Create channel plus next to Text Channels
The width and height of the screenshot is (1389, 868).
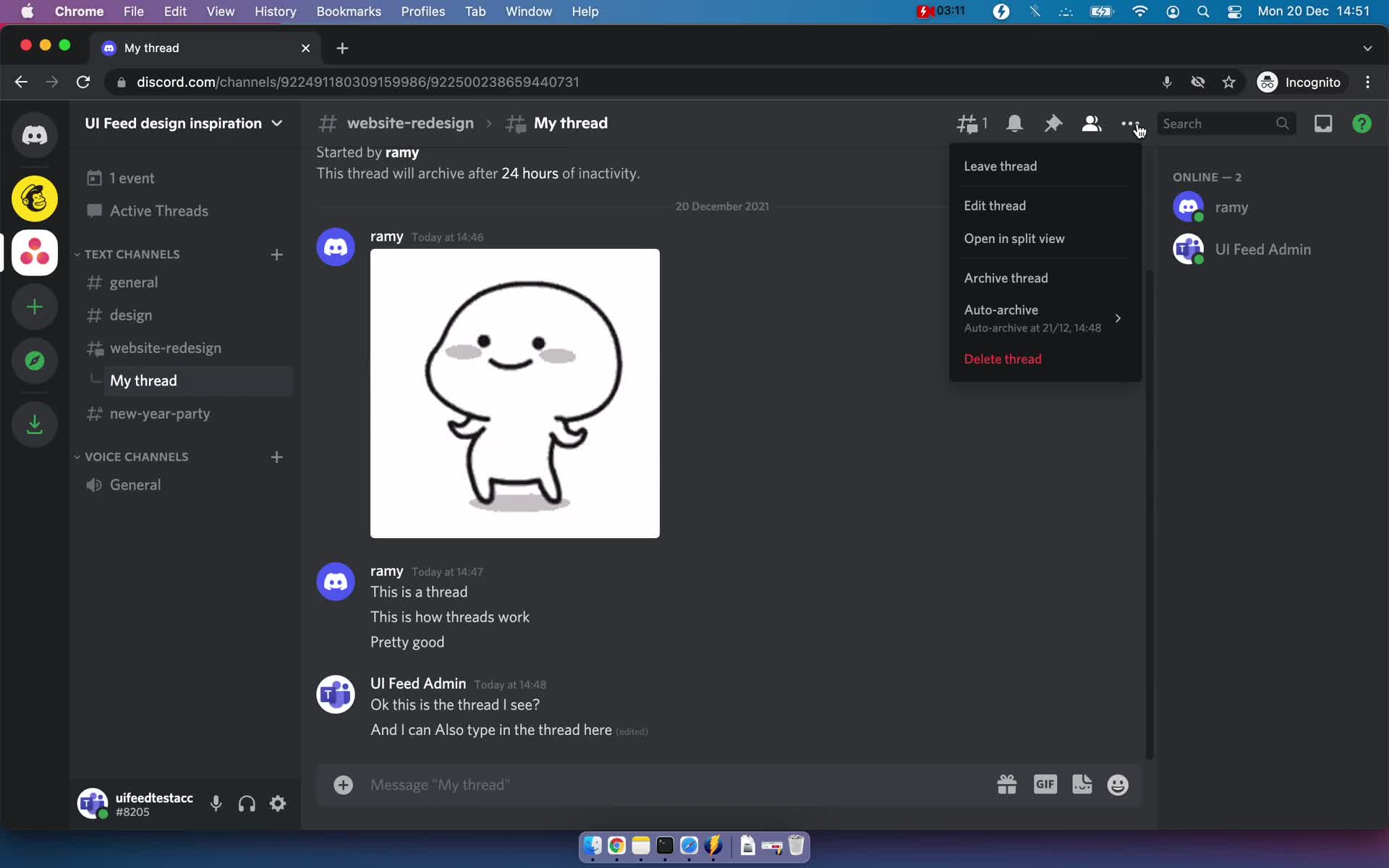click(276, 255)
